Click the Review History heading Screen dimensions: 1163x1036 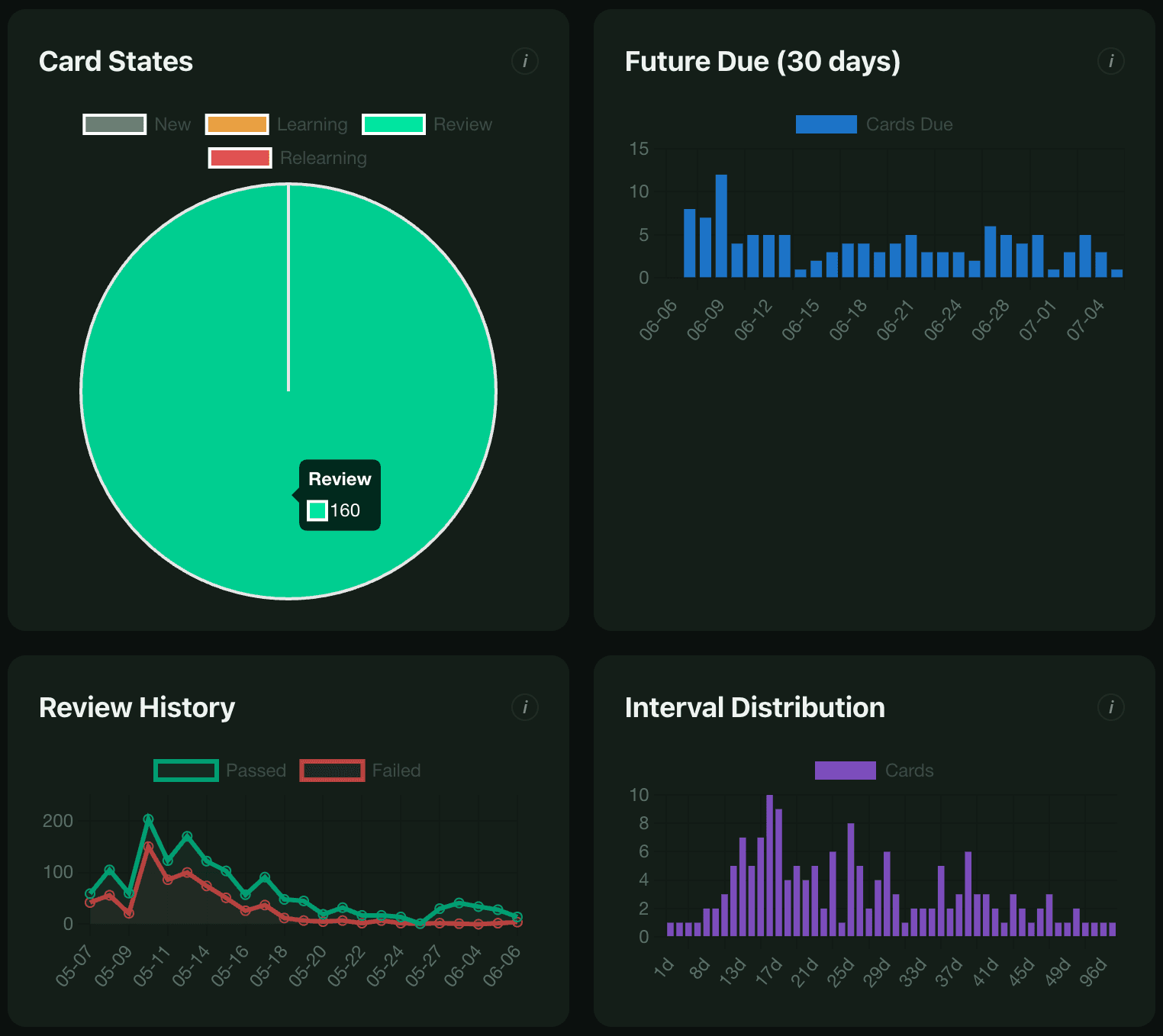[x=137, y=707]
